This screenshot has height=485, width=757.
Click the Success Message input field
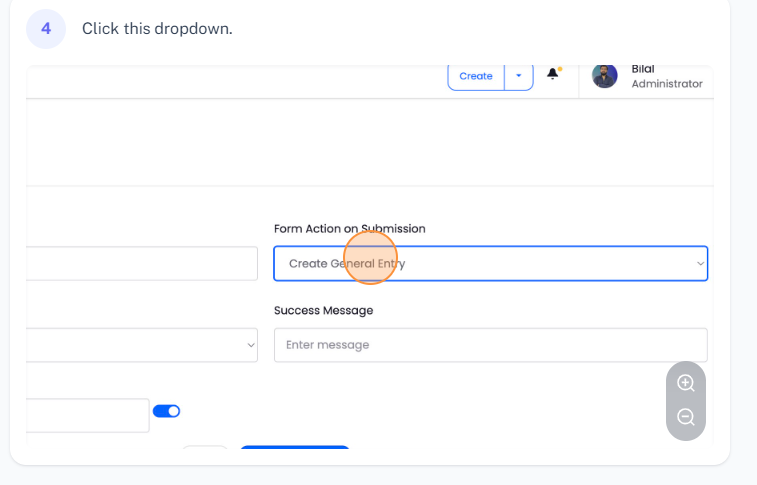point(490,345)
